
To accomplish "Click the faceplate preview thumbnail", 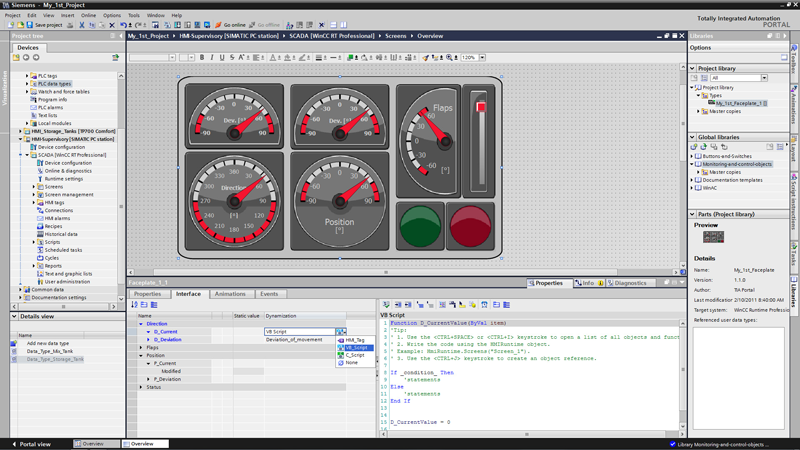I will [713, 237].
